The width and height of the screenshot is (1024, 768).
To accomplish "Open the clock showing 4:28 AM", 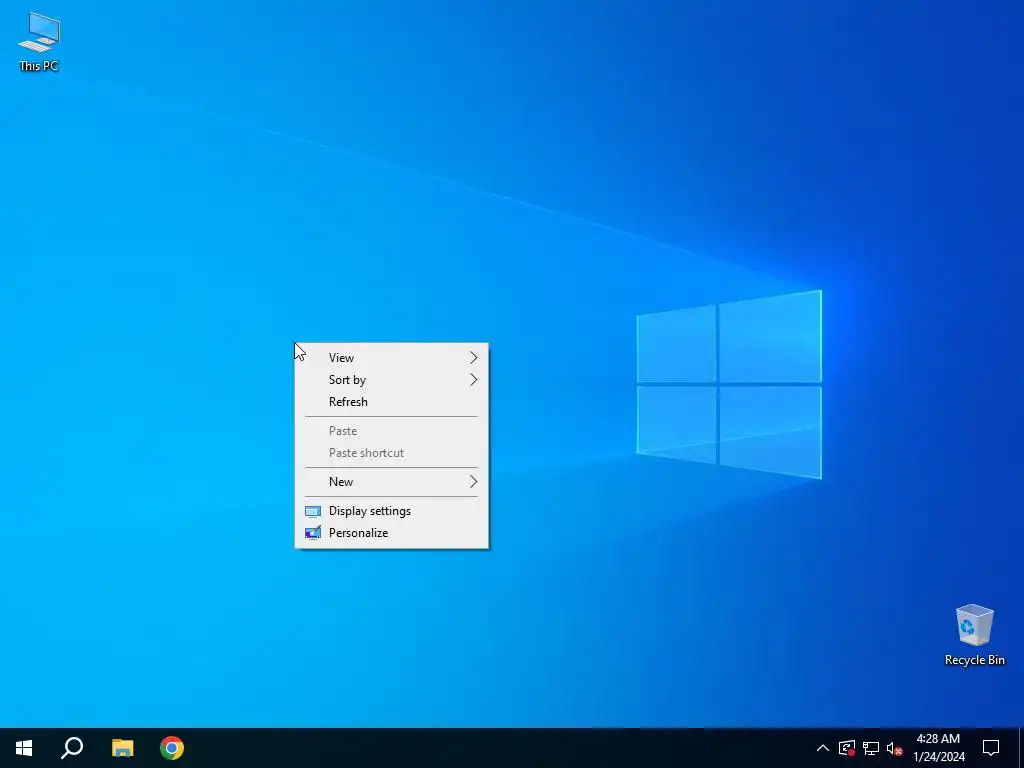I will coord(938,748).
